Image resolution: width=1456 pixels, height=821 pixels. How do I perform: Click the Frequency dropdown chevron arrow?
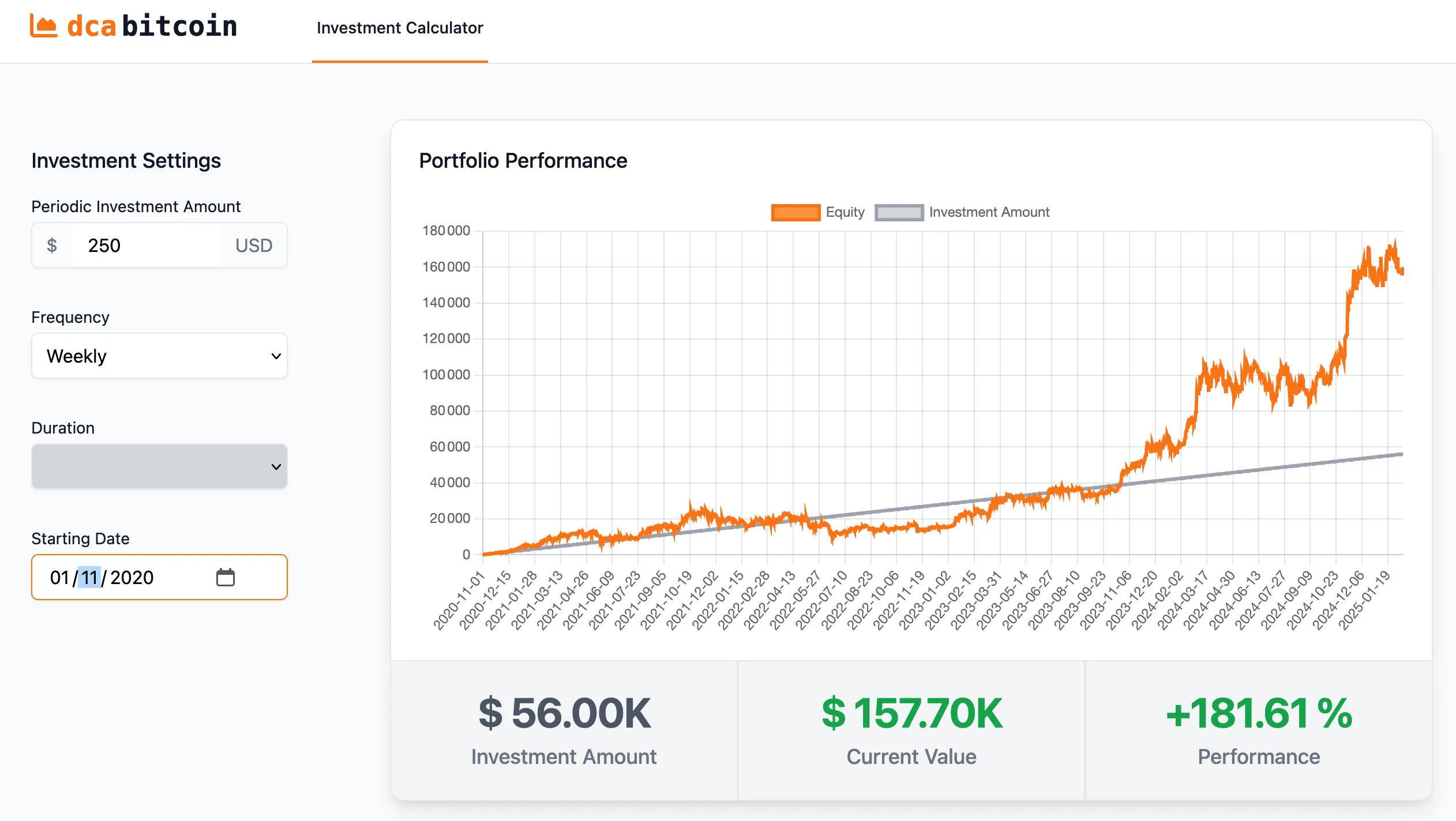click(276, 356)
